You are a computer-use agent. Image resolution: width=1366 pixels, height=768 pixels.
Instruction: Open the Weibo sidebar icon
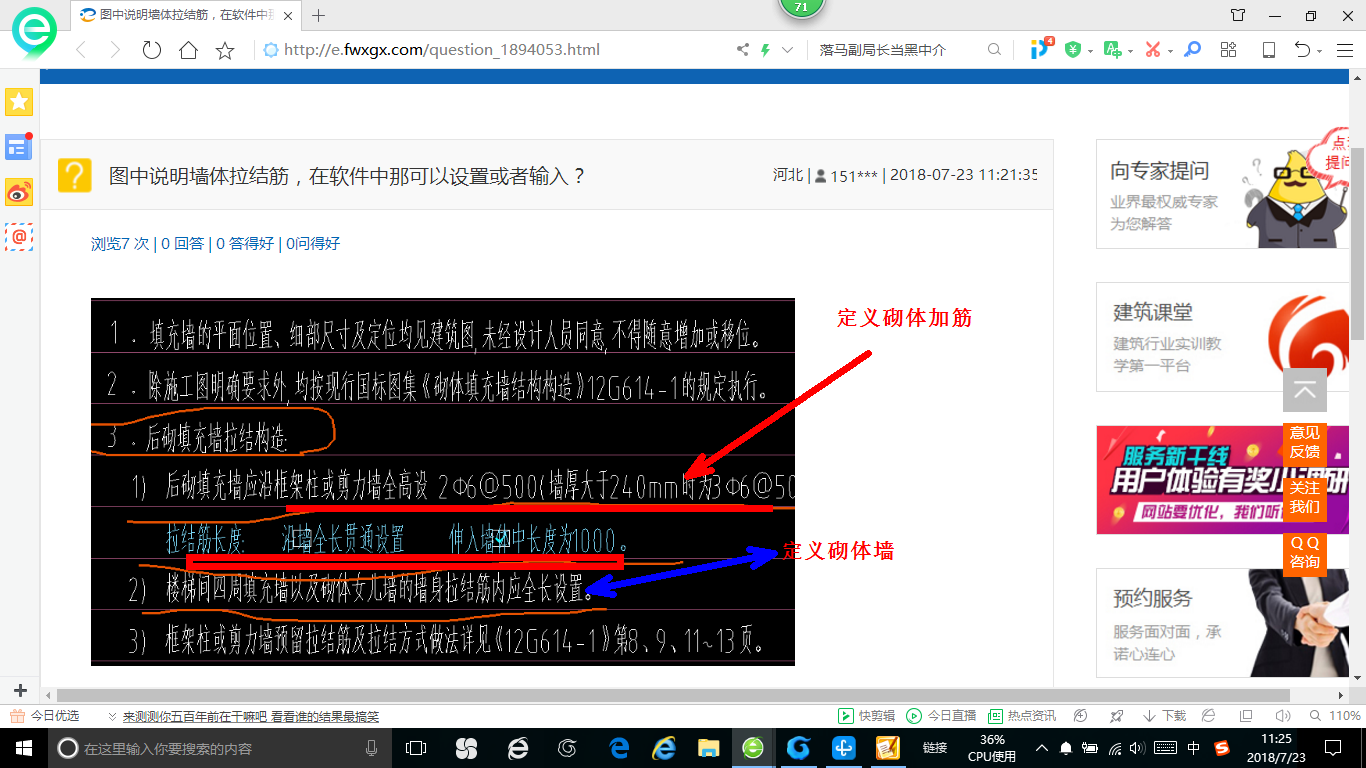19,192
